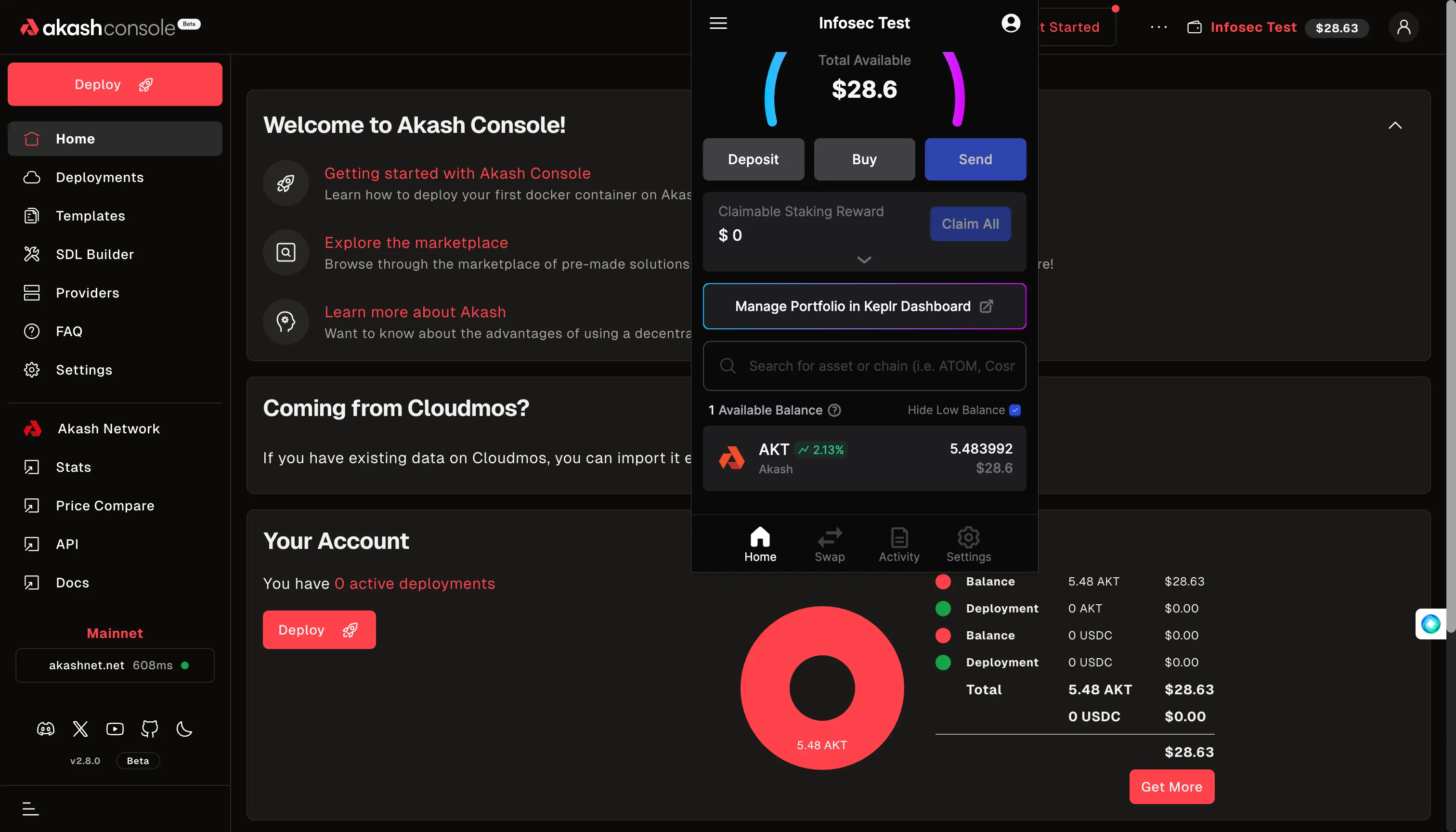
Task: Open the three dots more menu
Action: click(1159, 27)
